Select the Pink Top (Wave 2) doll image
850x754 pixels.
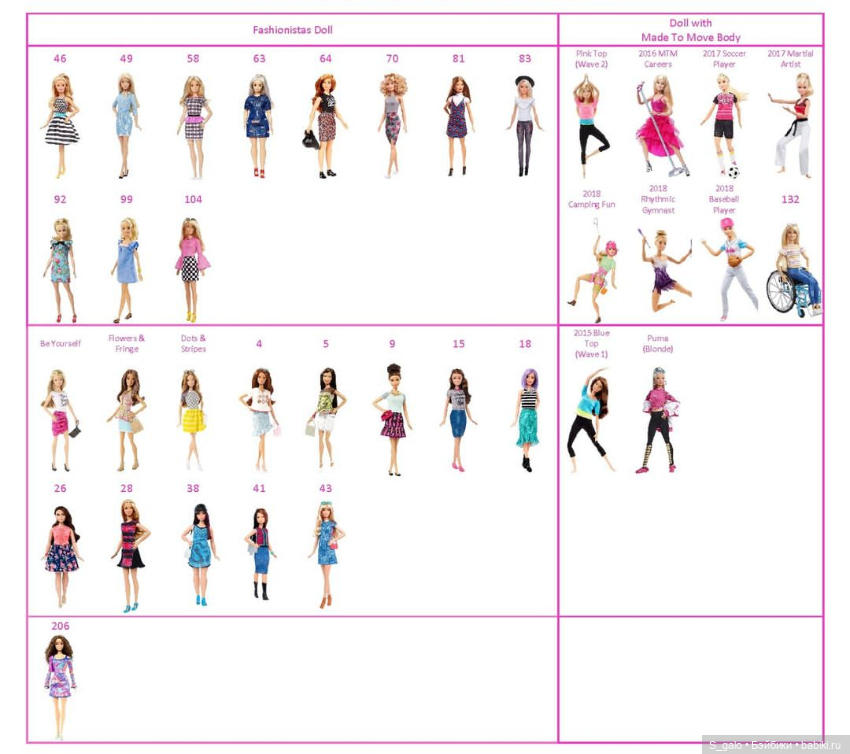click(591, 124)
